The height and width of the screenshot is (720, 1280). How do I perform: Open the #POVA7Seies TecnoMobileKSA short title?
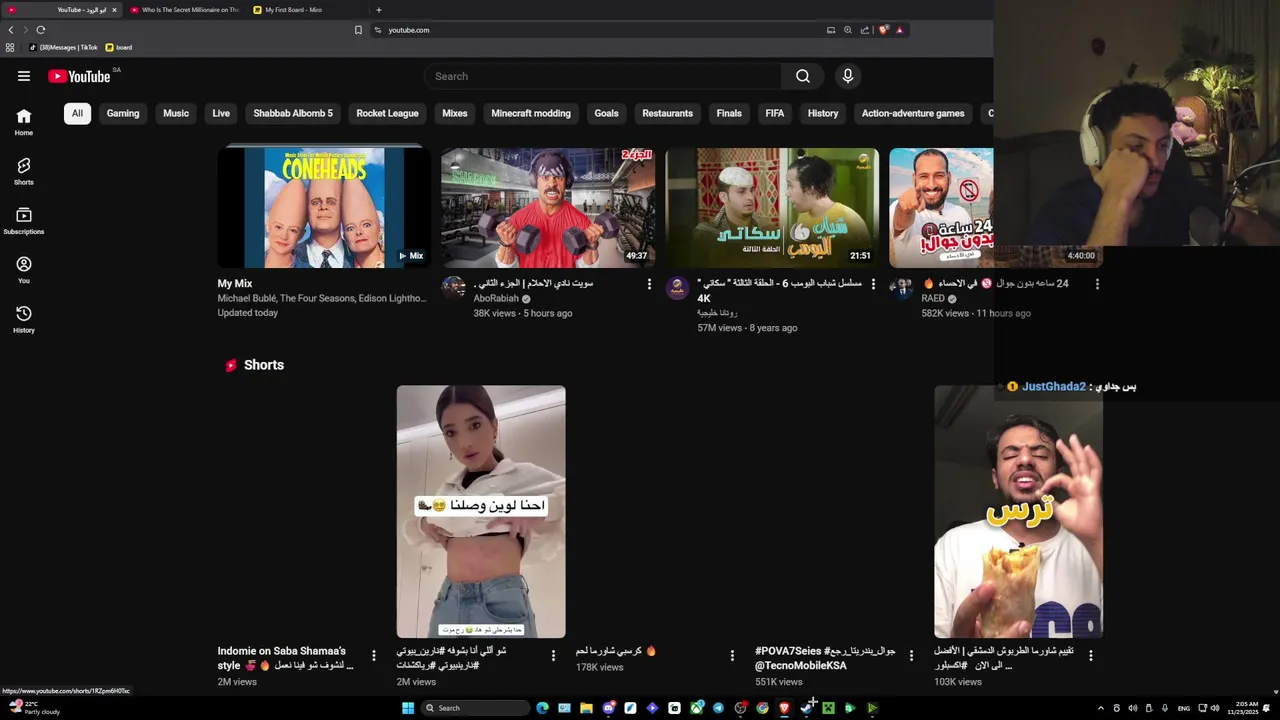[x=825, y=658]
